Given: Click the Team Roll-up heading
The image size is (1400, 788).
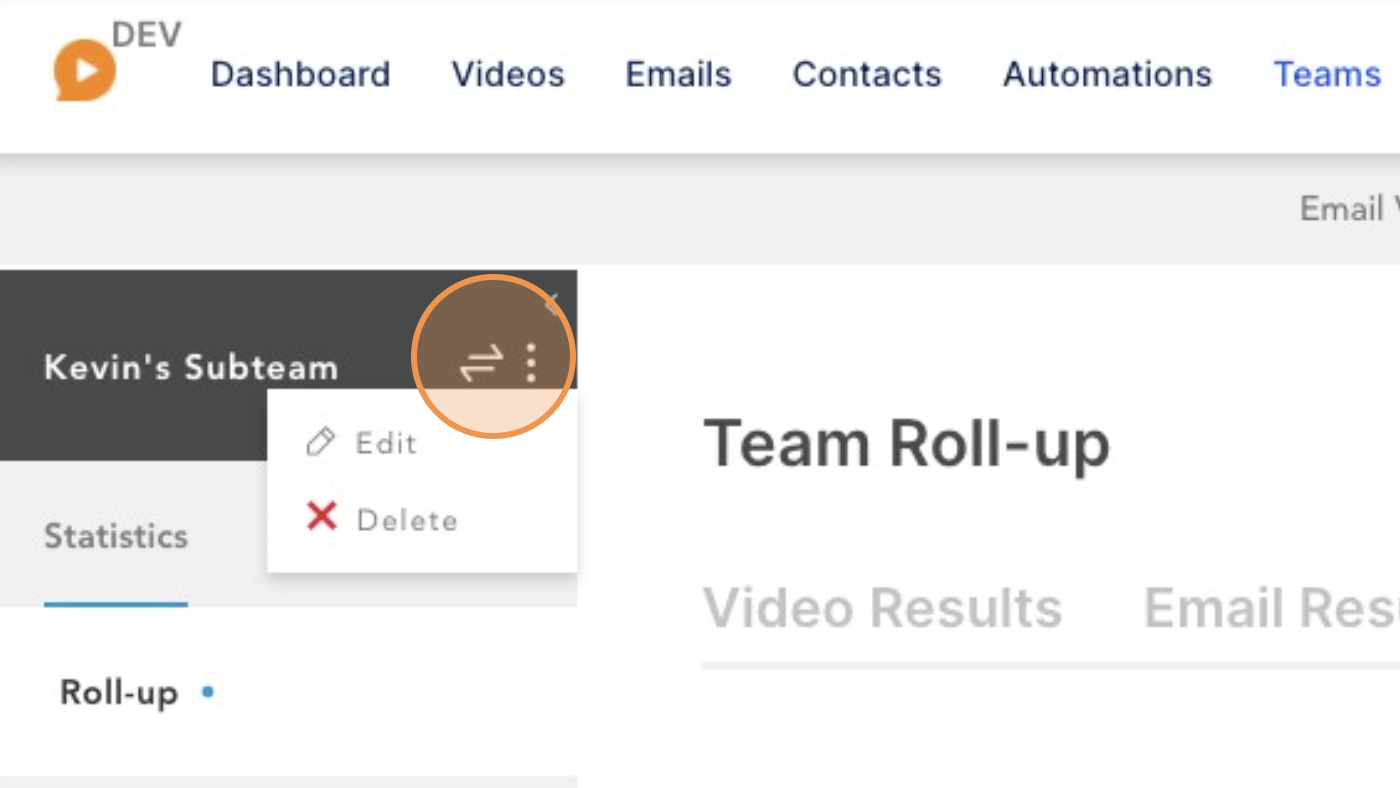Looking at the screenshot, I should click(x=907, y=443).
